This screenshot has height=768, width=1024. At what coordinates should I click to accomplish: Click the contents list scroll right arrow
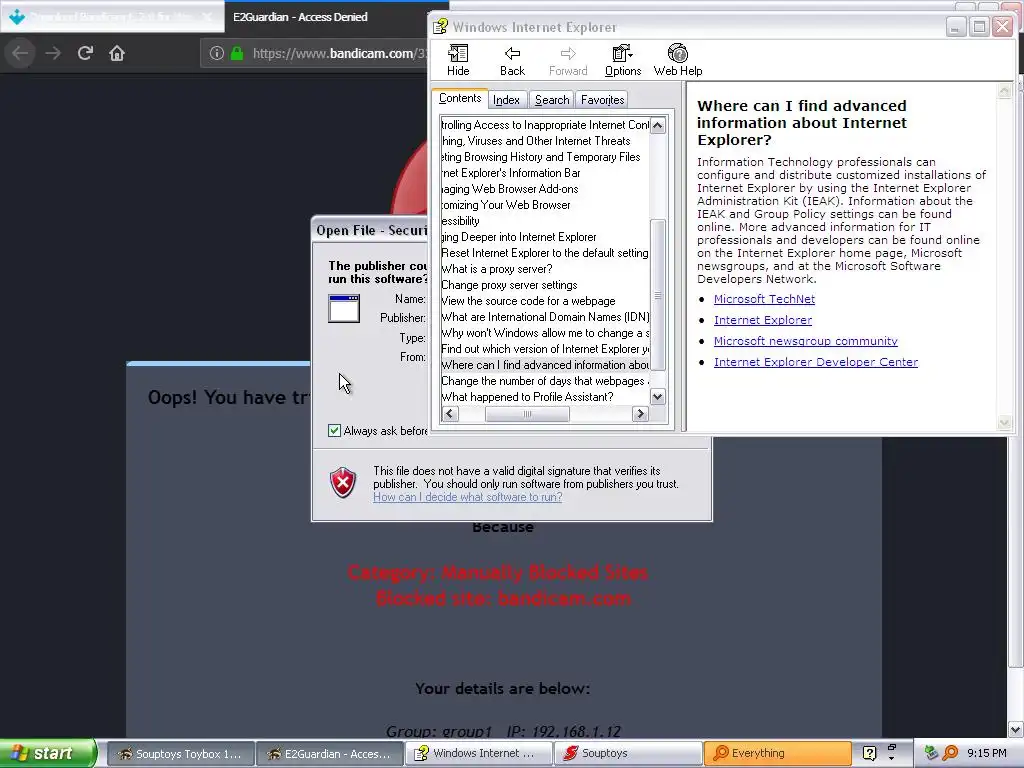641,413
